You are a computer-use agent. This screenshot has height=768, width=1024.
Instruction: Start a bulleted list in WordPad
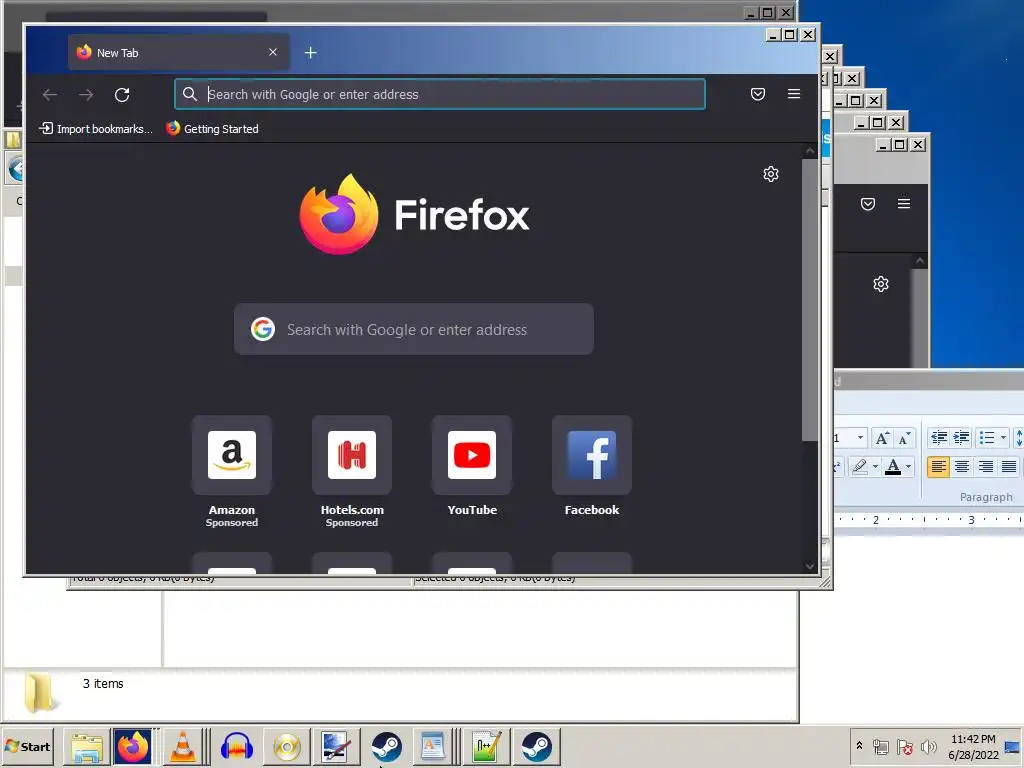click(987, 438)
